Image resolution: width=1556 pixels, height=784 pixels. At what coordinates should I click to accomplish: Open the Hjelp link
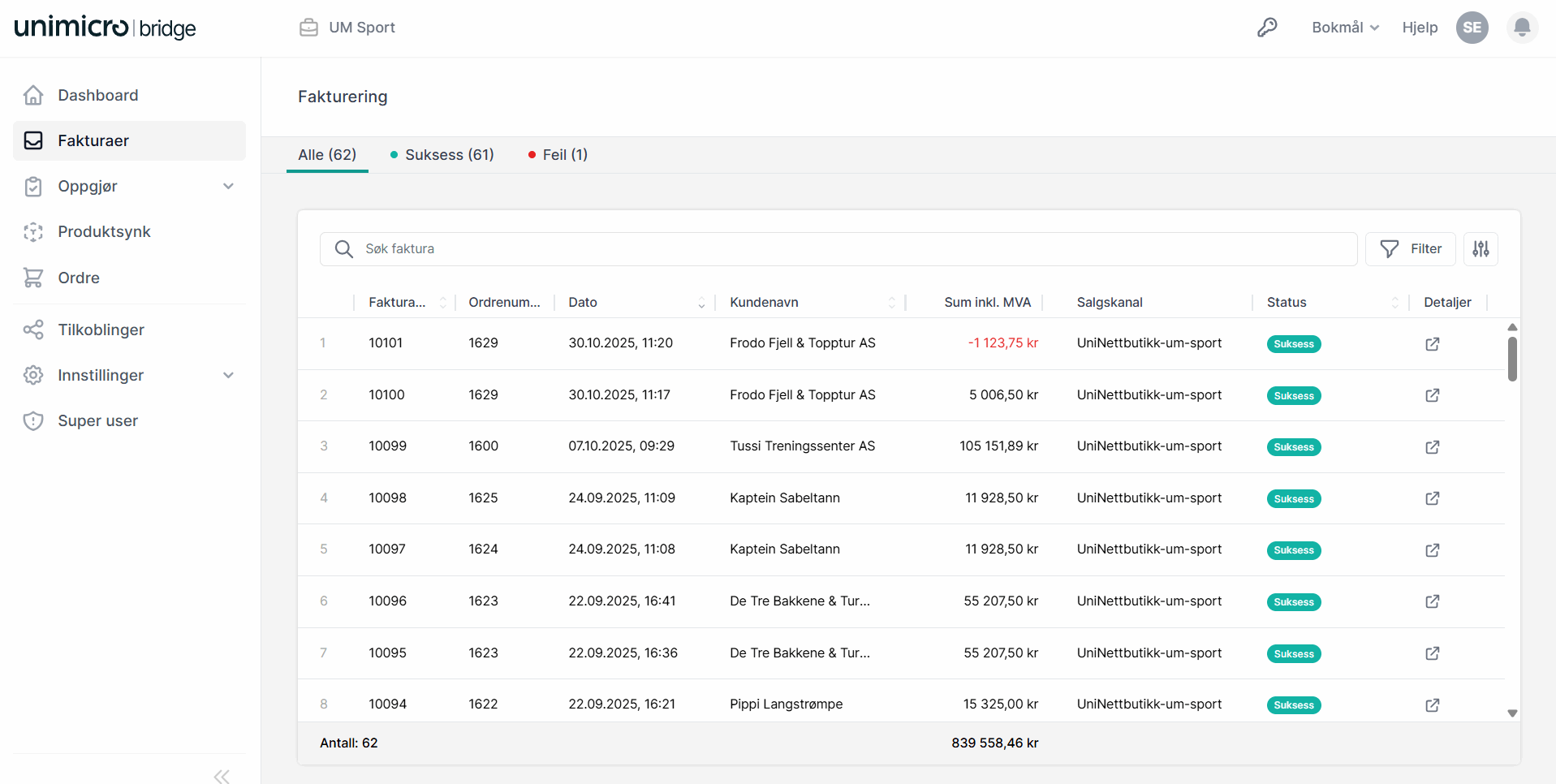coord(1420,28)
